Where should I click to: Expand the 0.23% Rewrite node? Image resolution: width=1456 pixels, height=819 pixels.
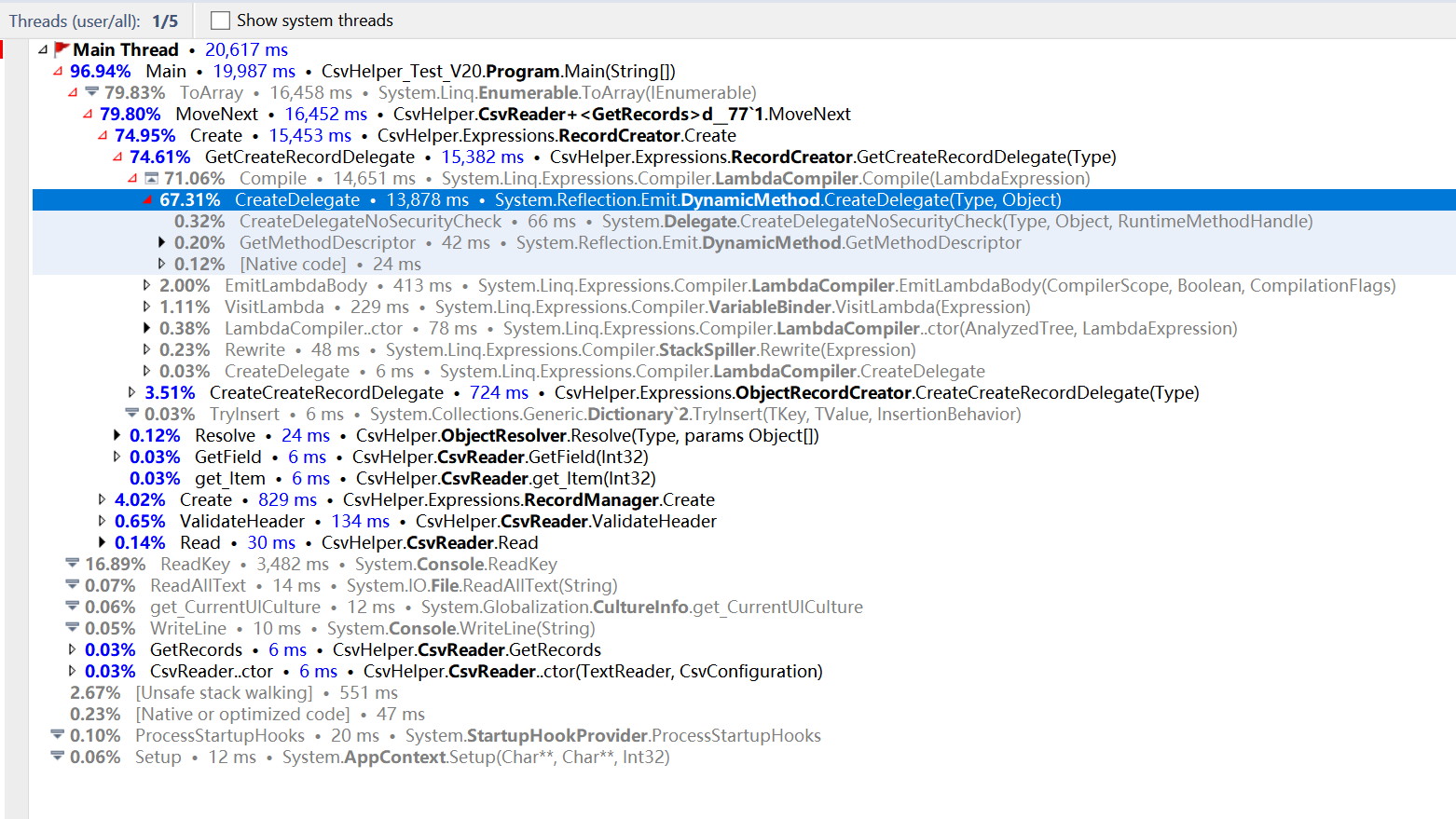click(147, 349)
